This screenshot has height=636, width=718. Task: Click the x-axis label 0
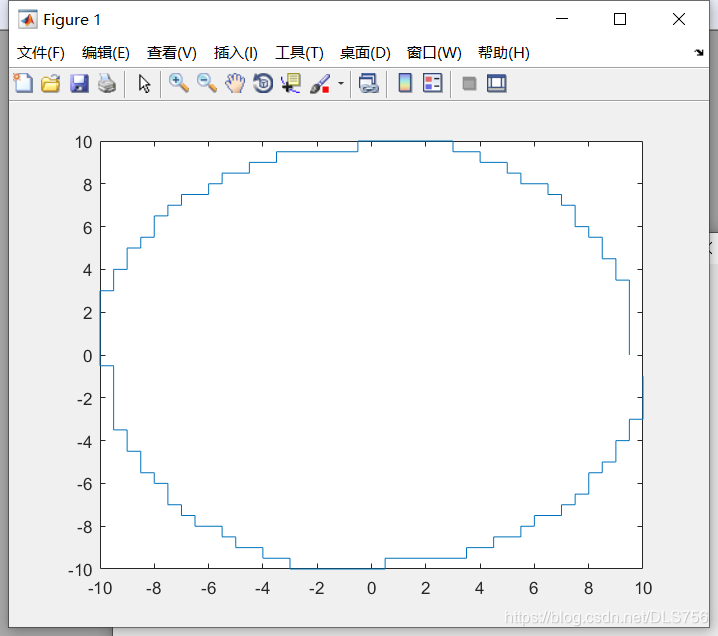[x=371, y=588]
